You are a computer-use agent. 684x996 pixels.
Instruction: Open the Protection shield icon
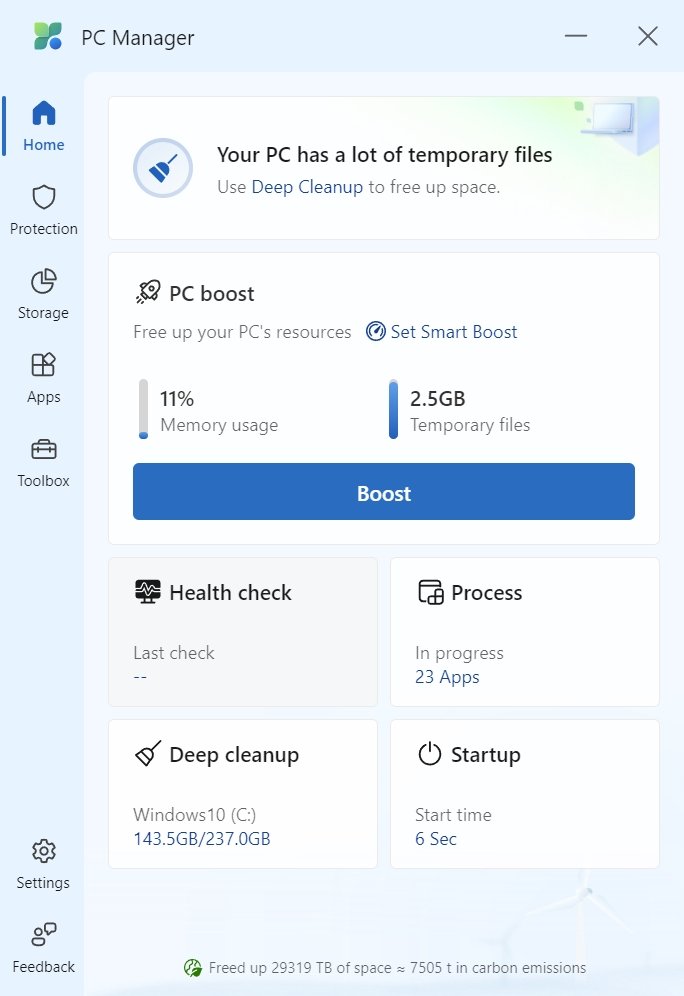44,197
